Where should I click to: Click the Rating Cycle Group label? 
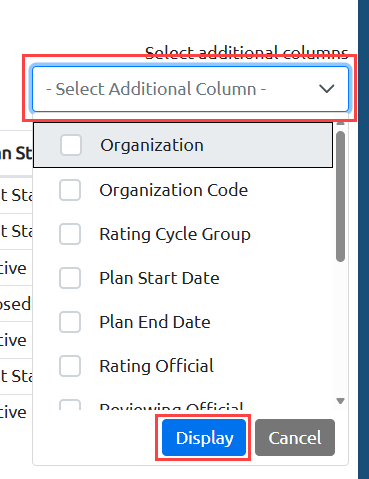click(175, 234)
